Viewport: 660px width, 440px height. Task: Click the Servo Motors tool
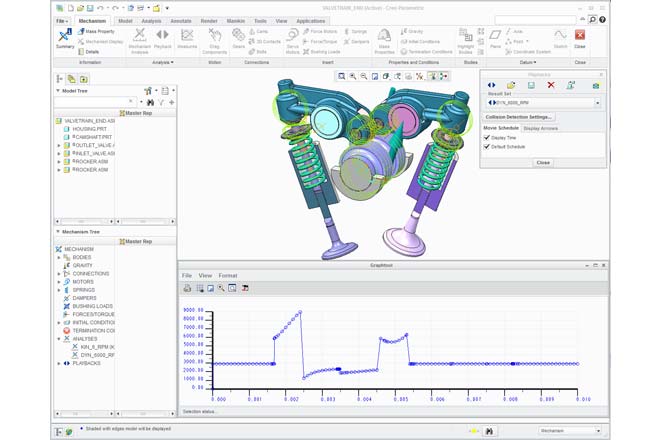(x=292, y=41)
